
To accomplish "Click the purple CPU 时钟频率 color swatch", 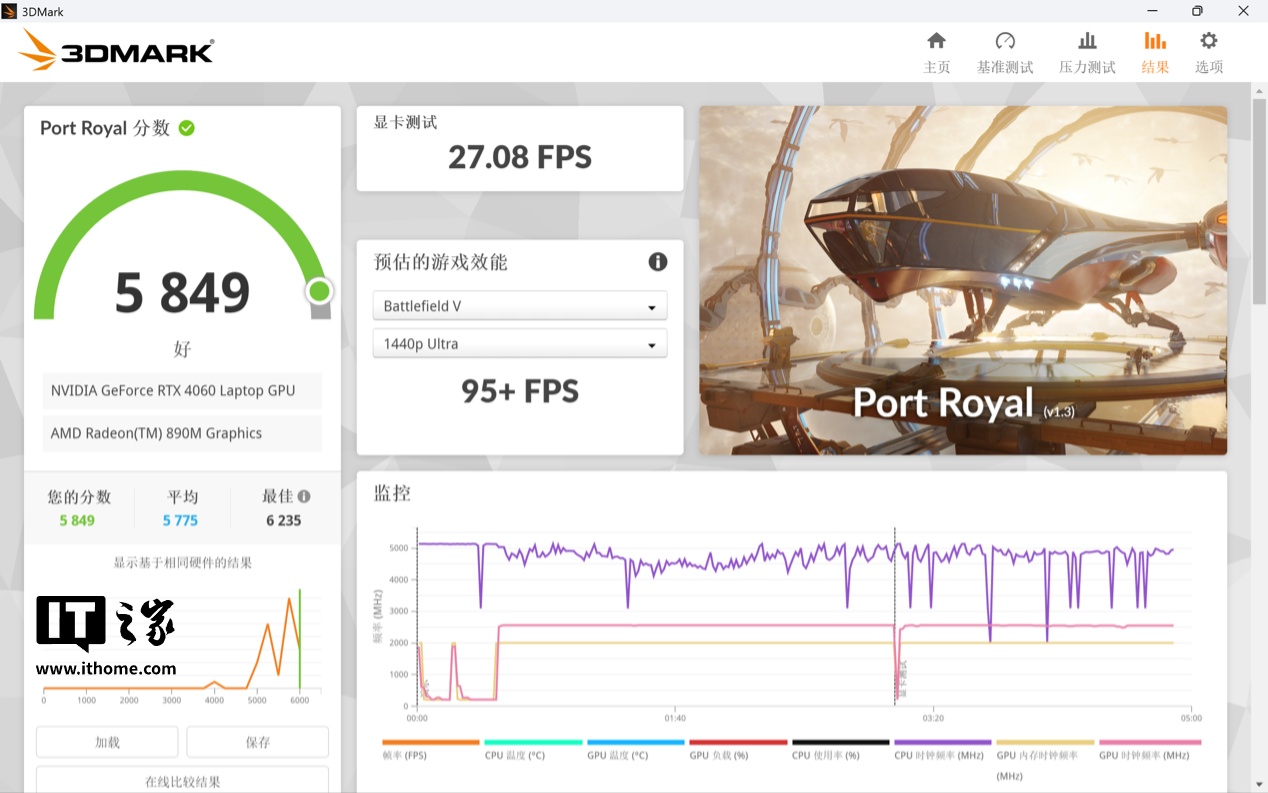I will [x=942, y=743].
